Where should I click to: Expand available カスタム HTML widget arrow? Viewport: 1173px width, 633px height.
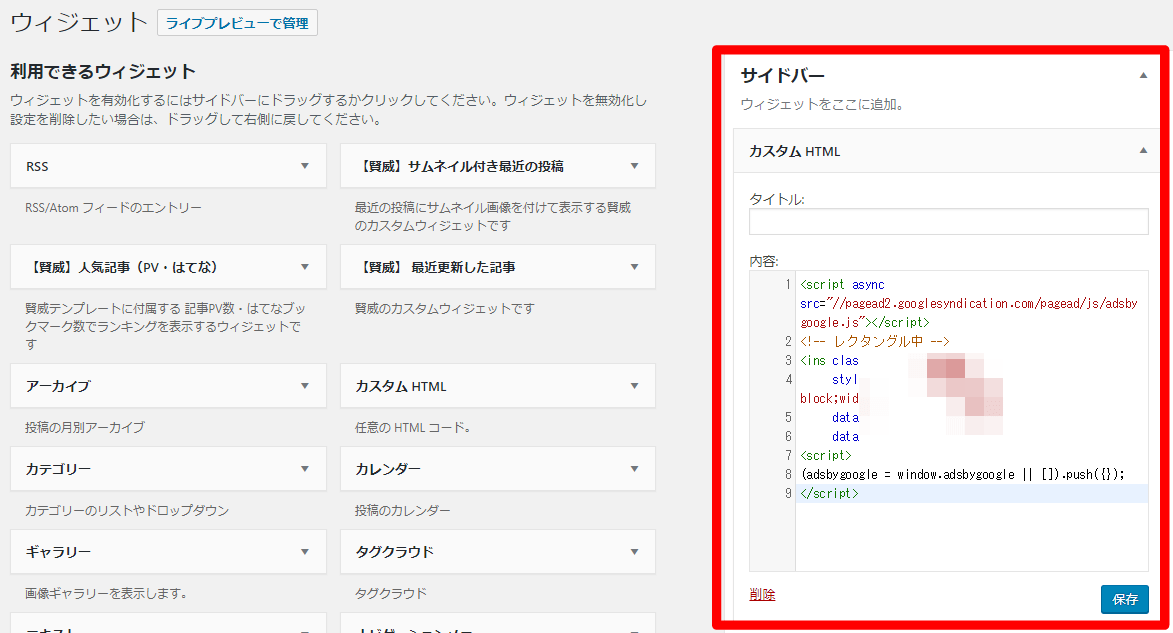tap(634, 386)
